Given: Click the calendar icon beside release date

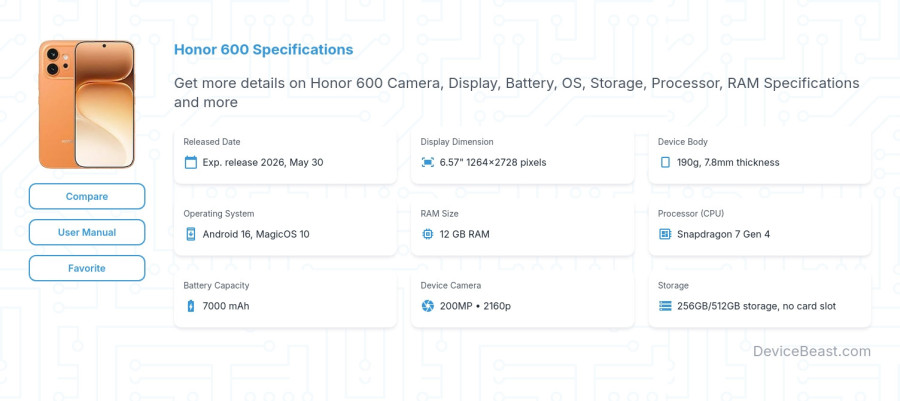Looking at the screenshot, I should (191, 162).
